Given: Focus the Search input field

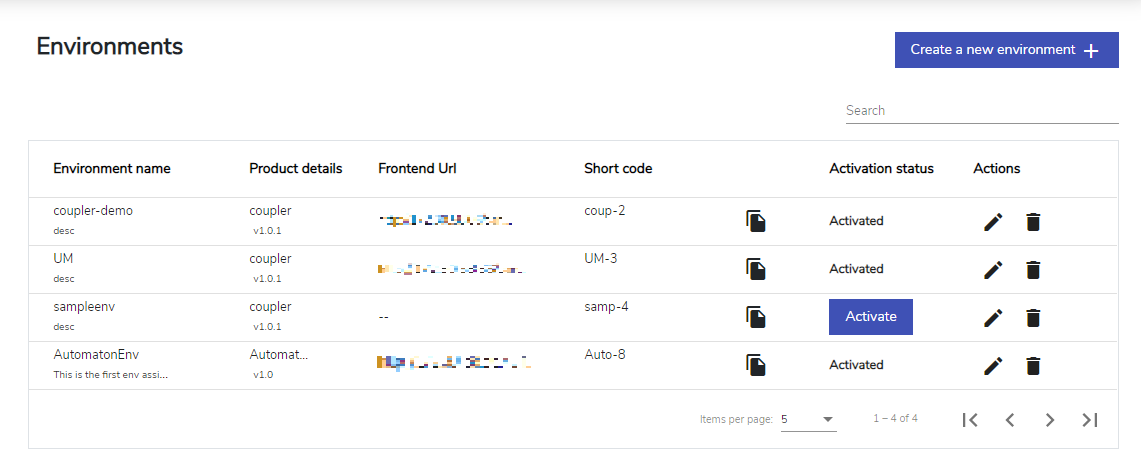Looking at the screenshot, I should point(982,111).
